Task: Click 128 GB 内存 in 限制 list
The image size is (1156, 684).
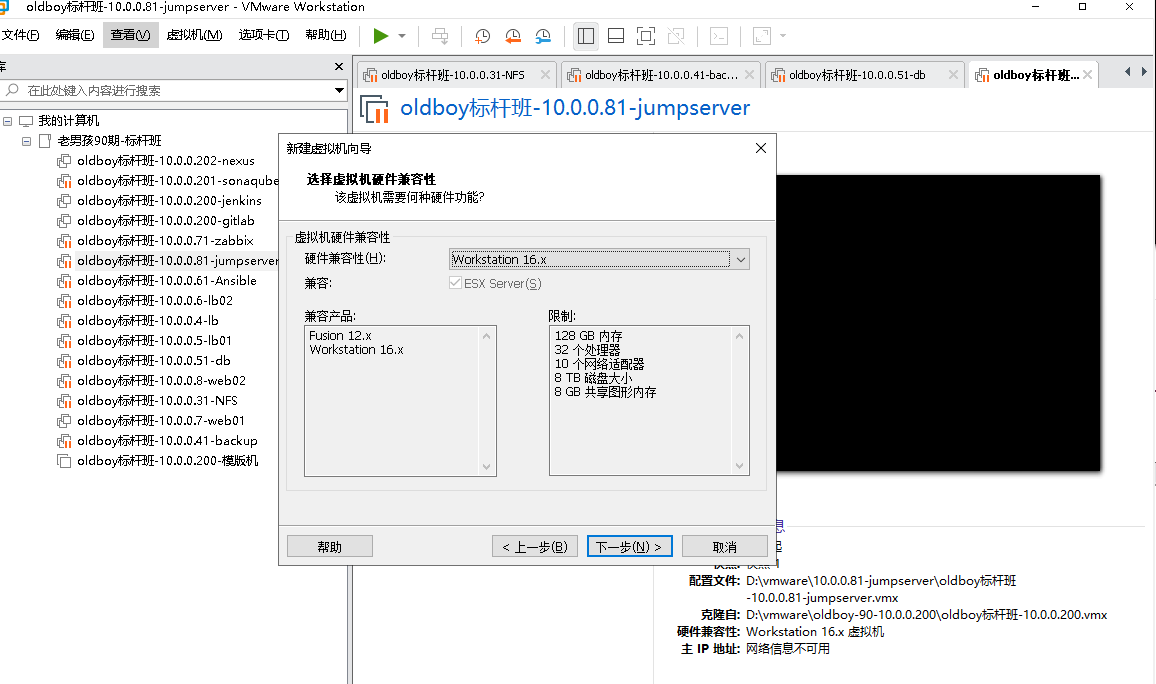Action: pyautogui.click(x=588, y=335)
